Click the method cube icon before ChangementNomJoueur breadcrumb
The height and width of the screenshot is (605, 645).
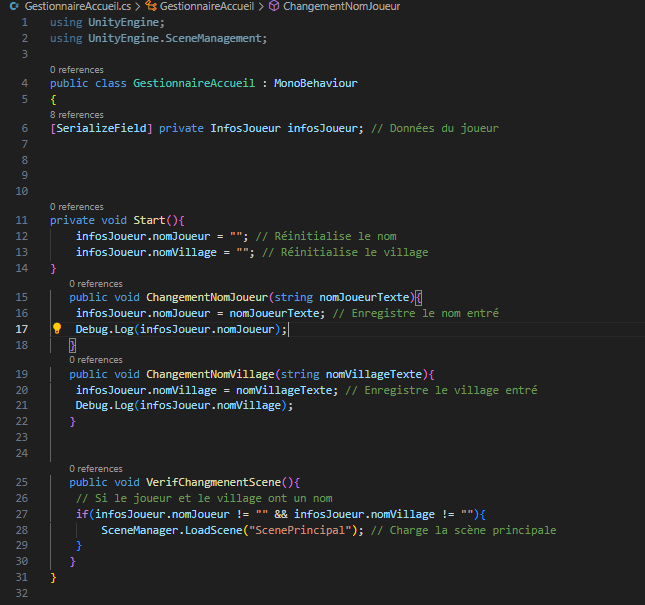[274, 6]
